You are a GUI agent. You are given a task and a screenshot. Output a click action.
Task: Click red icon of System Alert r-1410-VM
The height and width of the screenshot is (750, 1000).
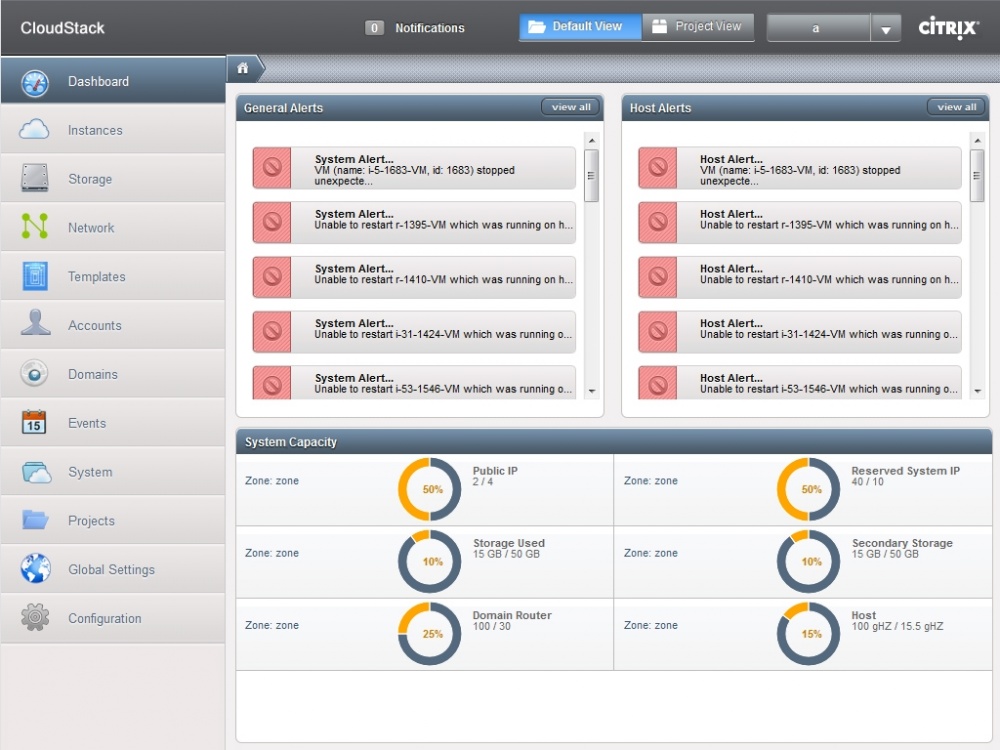click(x=272, y=277)
